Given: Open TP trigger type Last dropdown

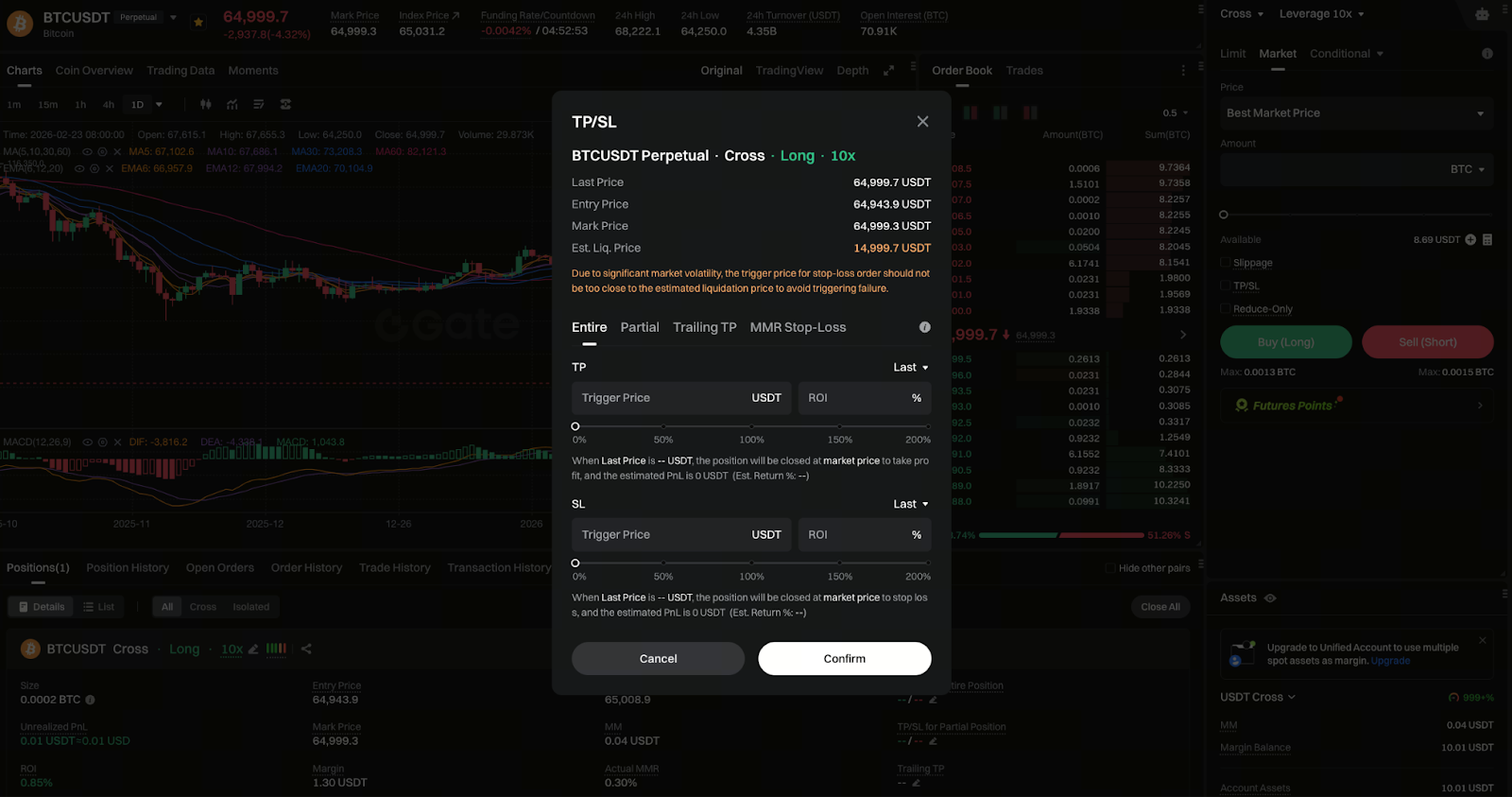Looking at the screenshot, I should (911, 368).
